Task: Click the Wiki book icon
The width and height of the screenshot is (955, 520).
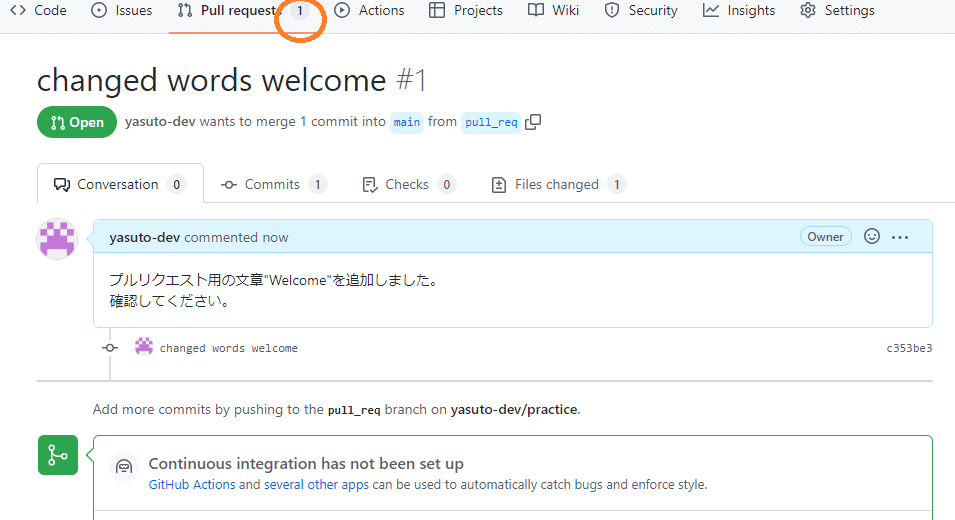Action: pos(536,10)
